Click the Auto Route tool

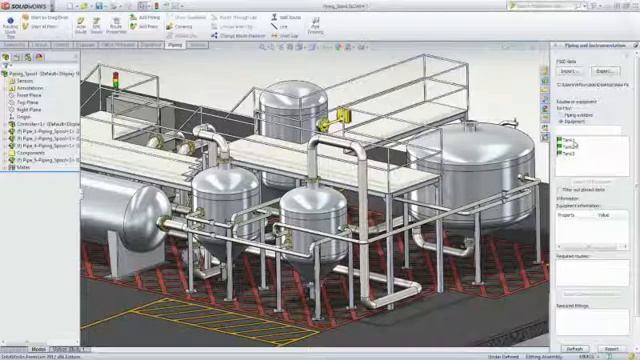81,25
